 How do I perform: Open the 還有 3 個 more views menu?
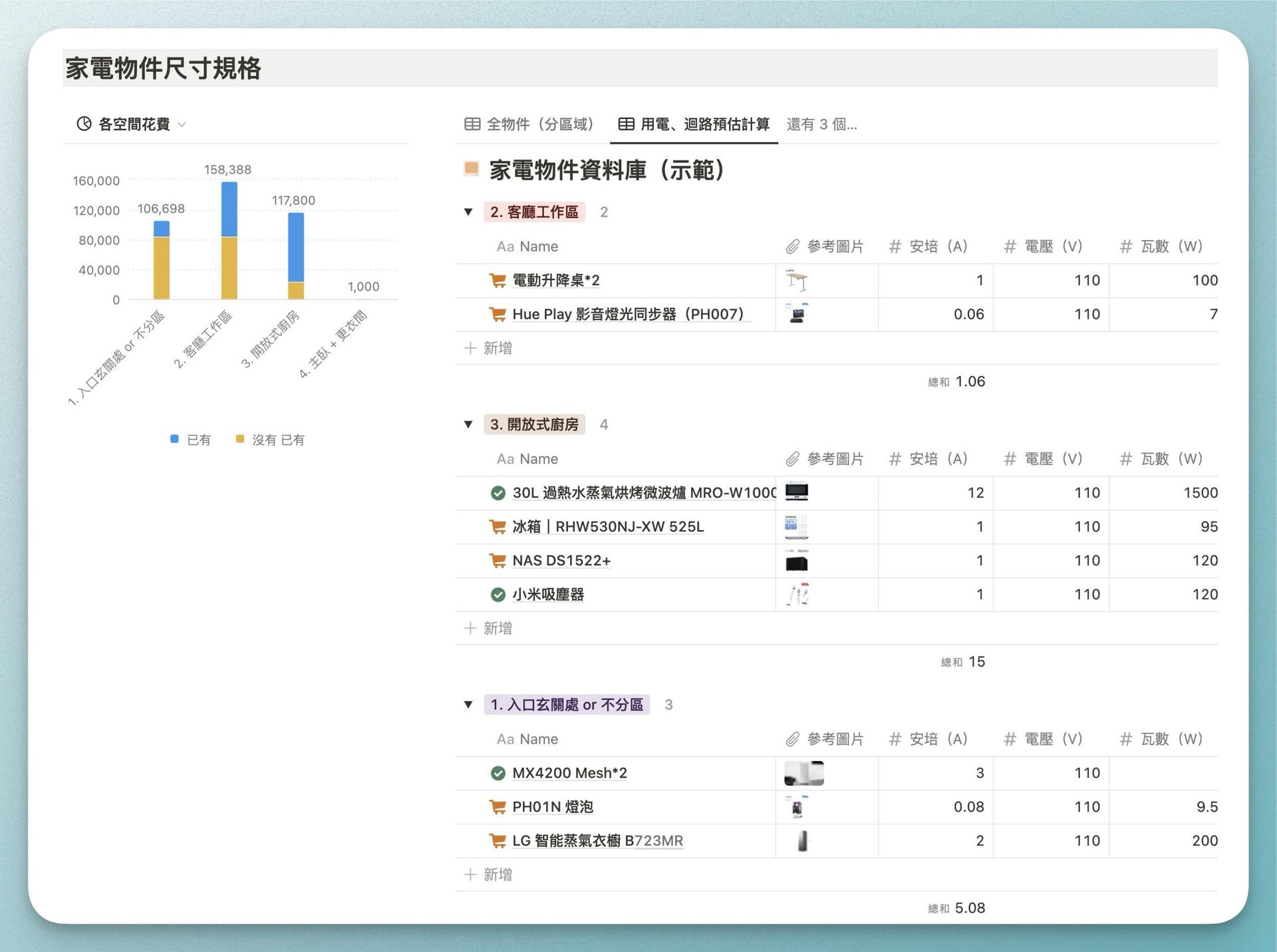[821, 124]
